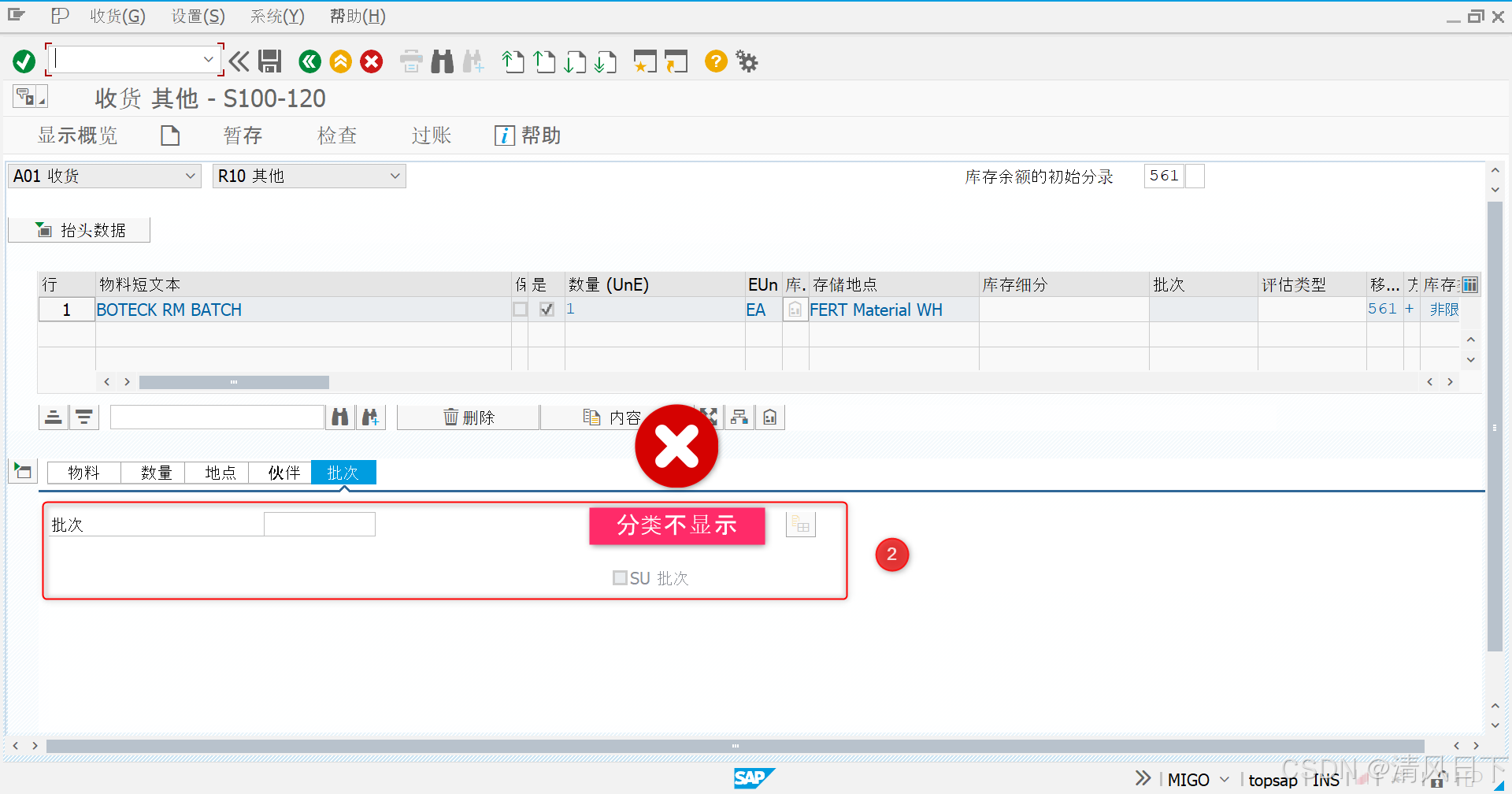The image size is (1512, 794).
Task: Click the item search binoculars icon
Action: coord(340,417)
